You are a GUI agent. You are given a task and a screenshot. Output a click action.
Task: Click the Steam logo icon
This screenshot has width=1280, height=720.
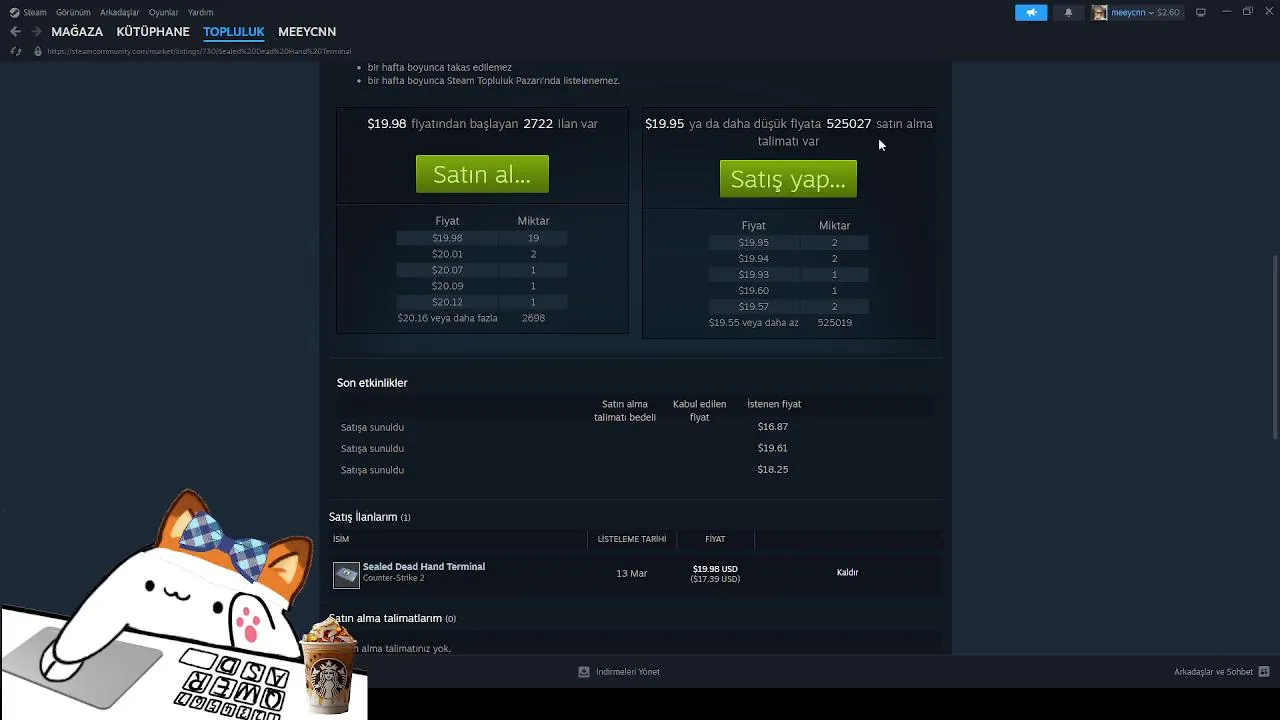[x=14, y=12]
